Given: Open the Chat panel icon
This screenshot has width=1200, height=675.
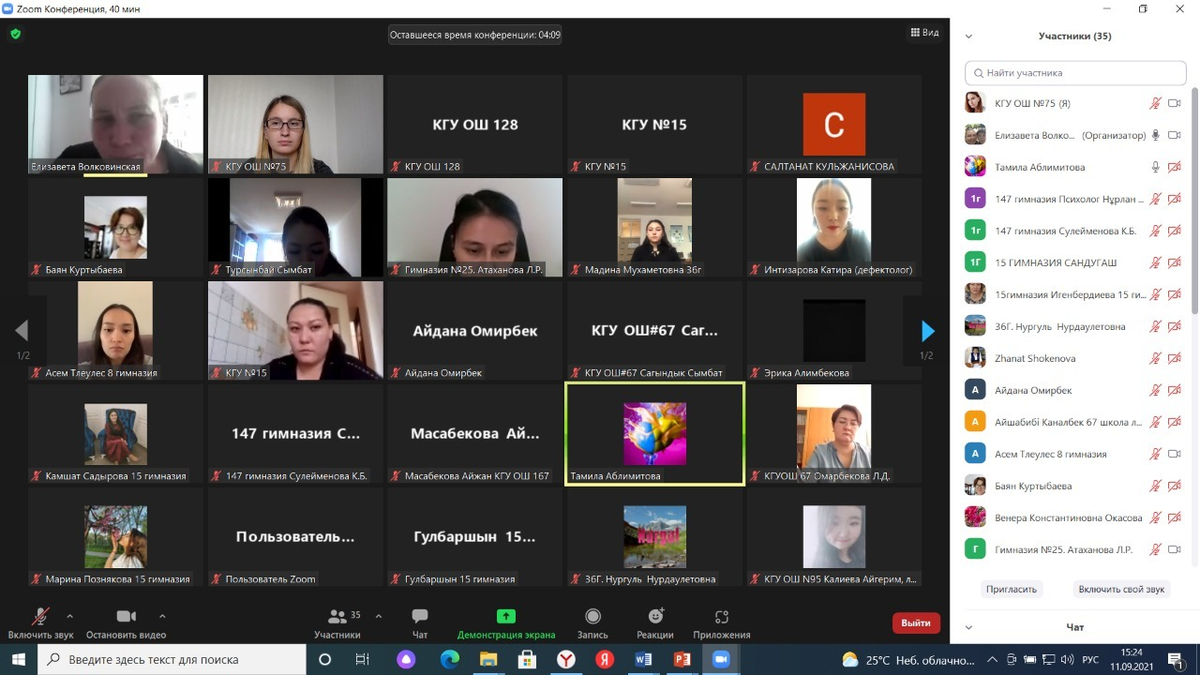Looking at the screenshot, I should click(x=420, y=617).
